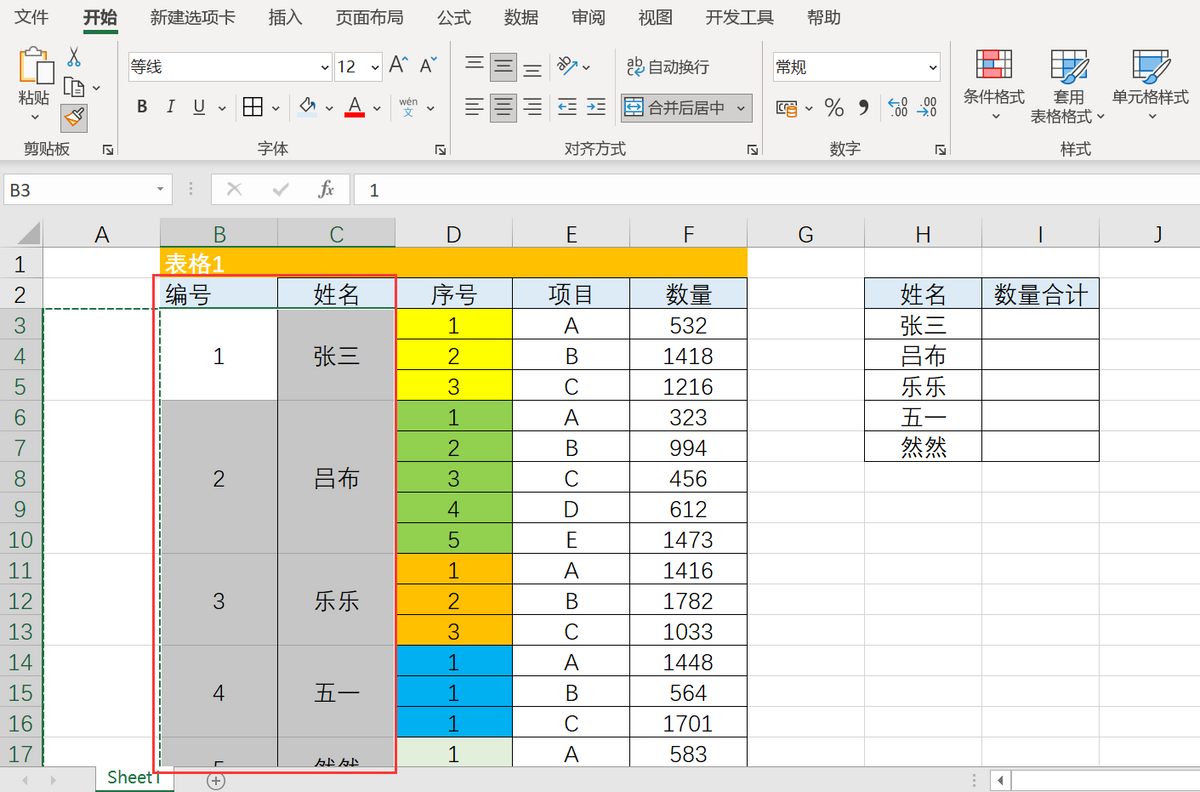
Task: Increase indent icon
Action: (596, 107)
